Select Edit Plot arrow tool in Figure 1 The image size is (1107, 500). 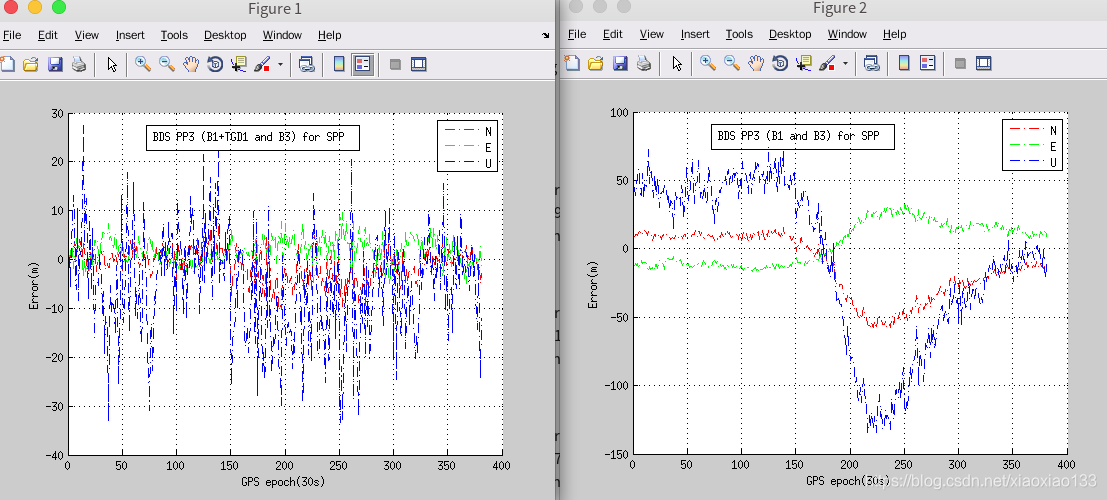click(112, 64)
